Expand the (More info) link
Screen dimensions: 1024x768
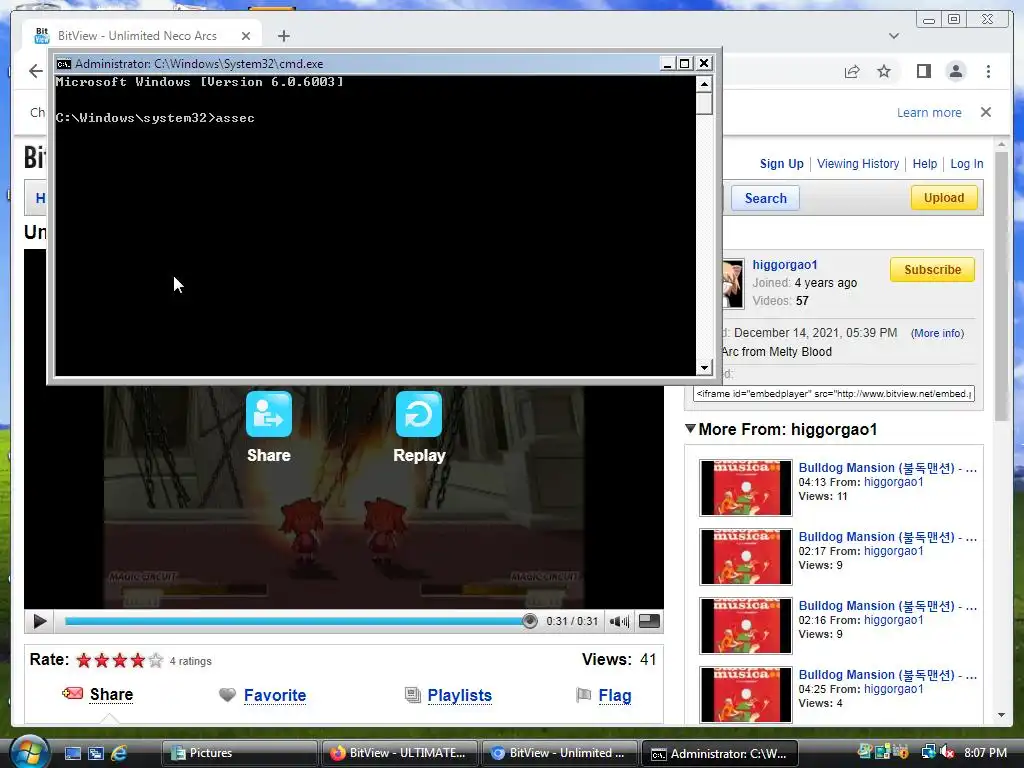[x=937, y=333]
